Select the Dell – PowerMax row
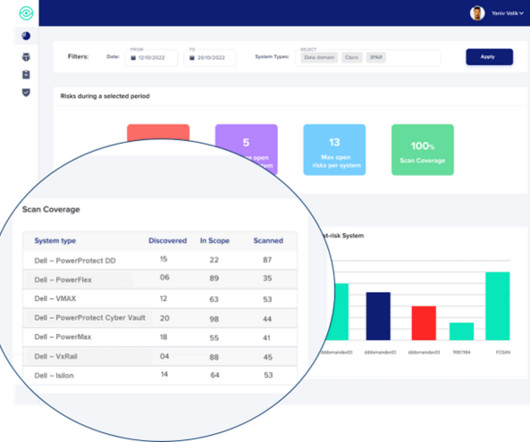 tap(160, 337)
